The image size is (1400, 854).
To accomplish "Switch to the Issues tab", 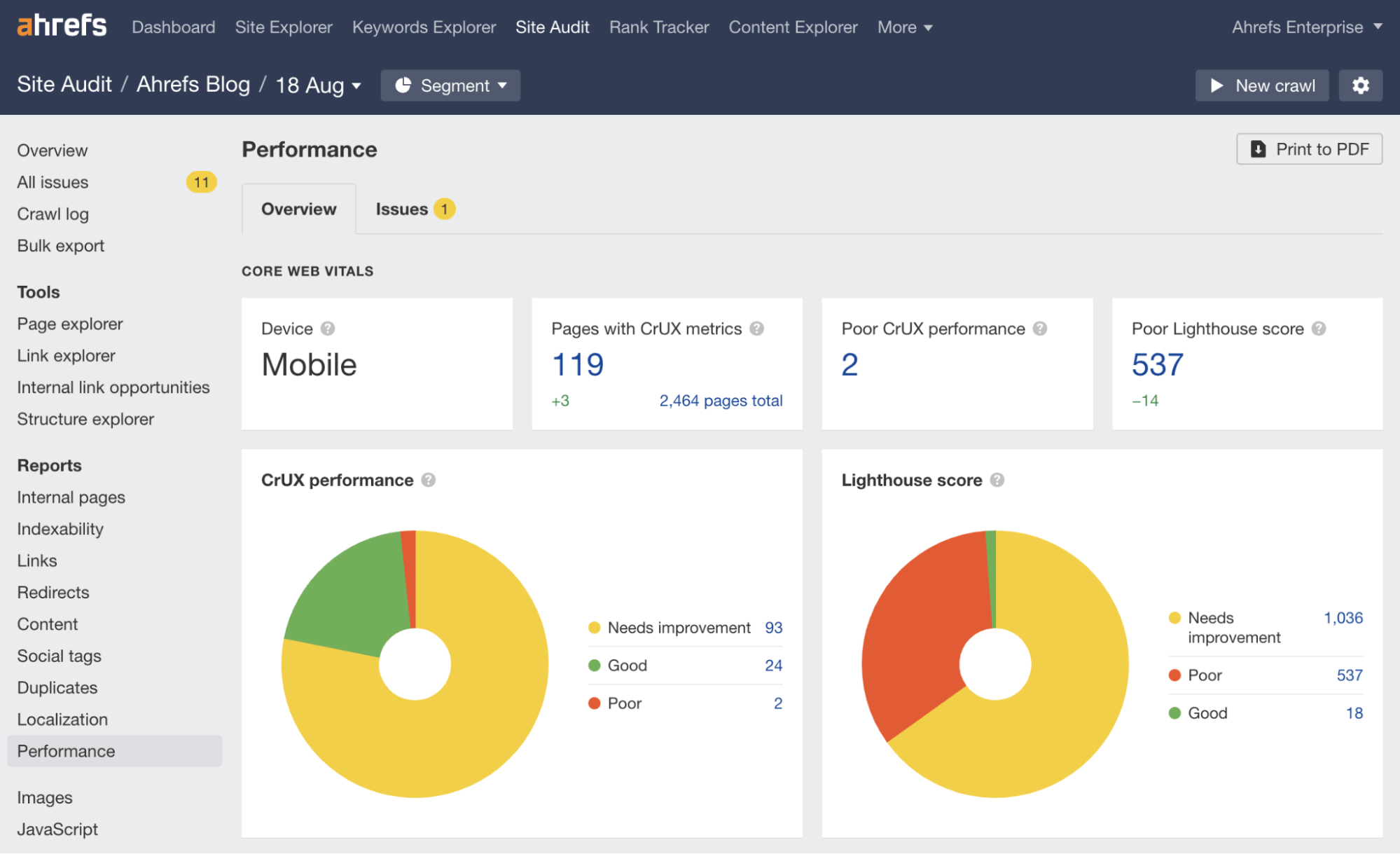I will [401, 209].
